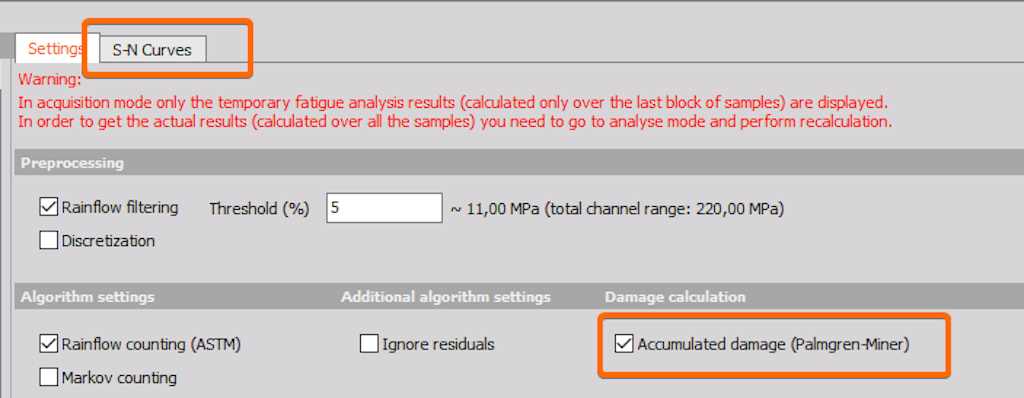The width and height of the screenshot is (1024, 398).
Task: Click the 'In order to get' warning line
Action: pos(455,122)
